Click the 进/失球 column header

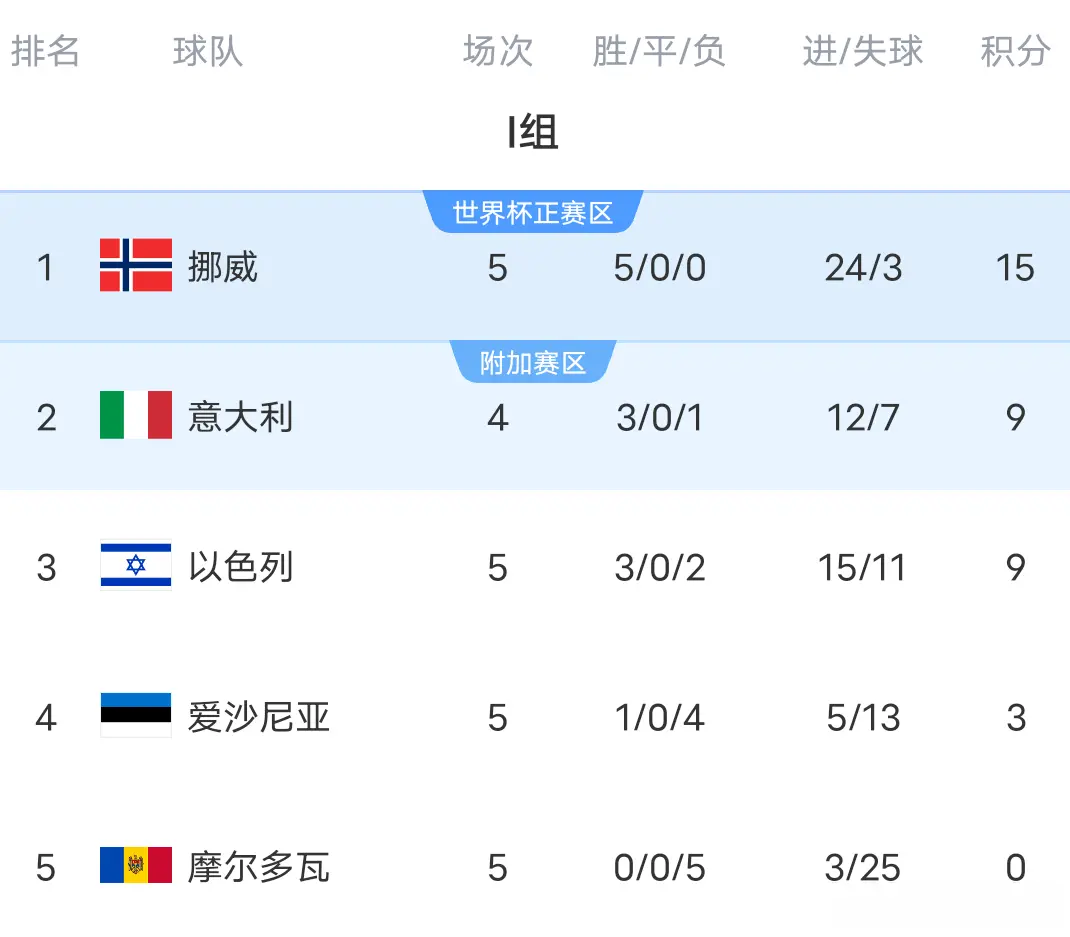point(862,52)
